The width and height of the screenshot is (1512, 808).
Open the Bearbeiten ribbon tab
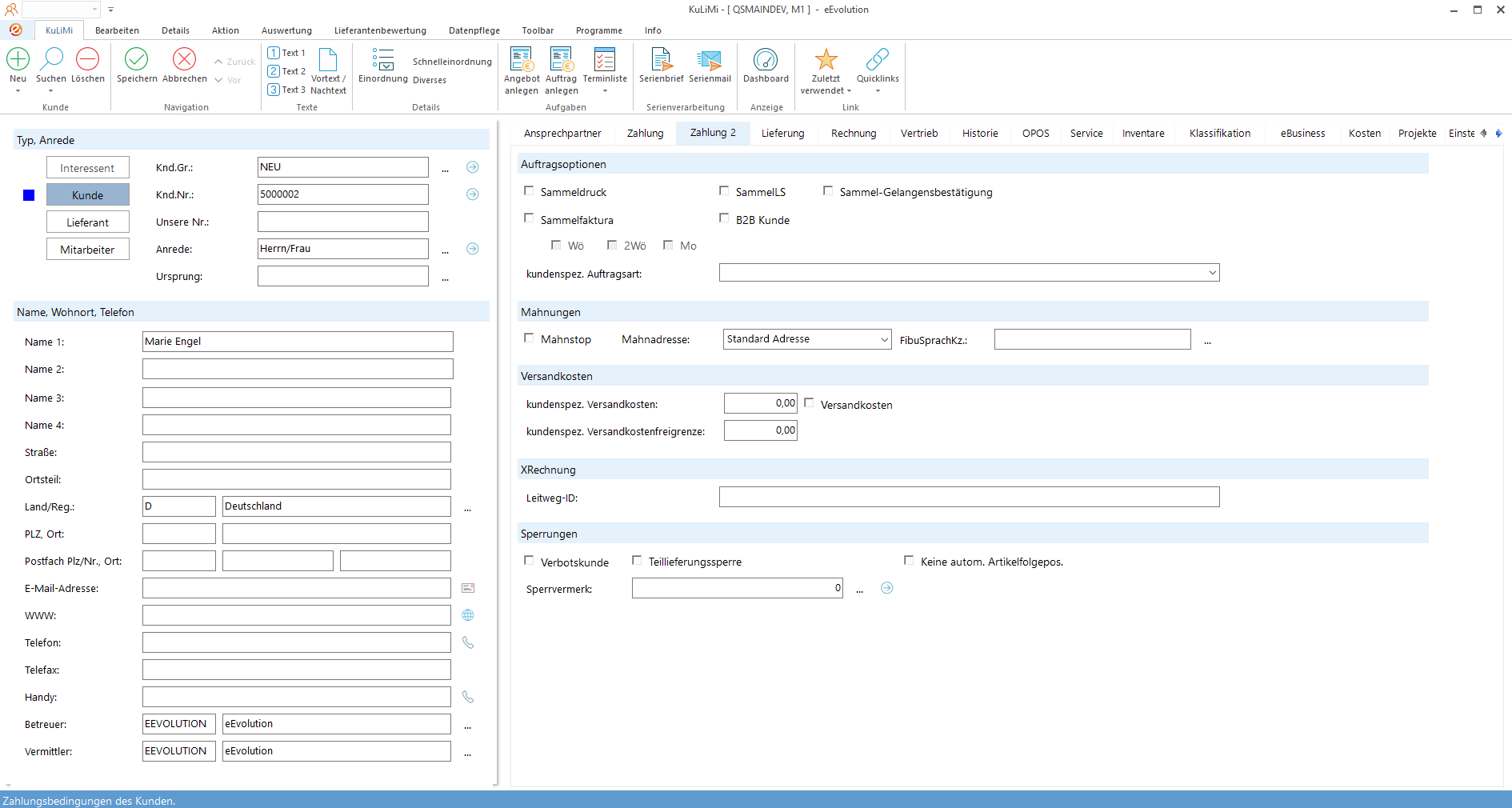[x=117, y=30]
